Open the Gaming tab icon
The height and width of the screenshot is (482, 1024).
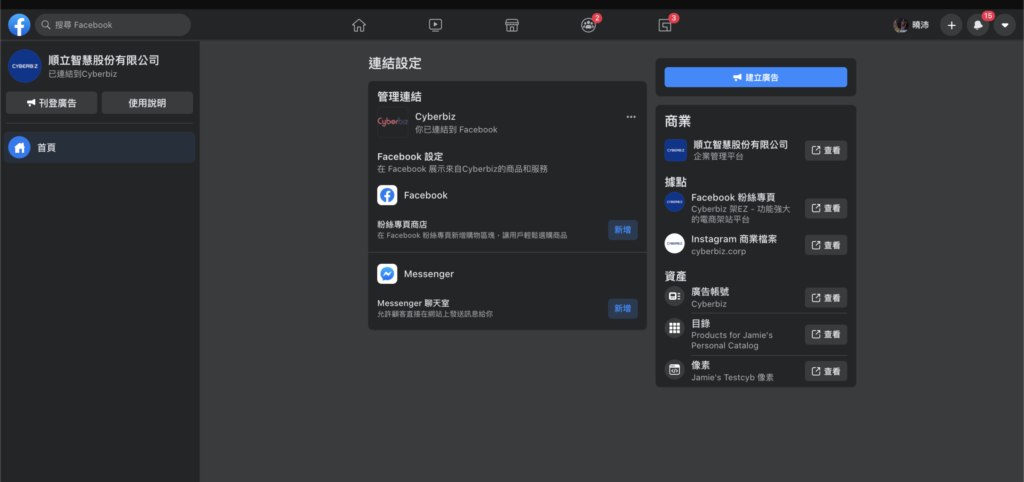(665, 25)
